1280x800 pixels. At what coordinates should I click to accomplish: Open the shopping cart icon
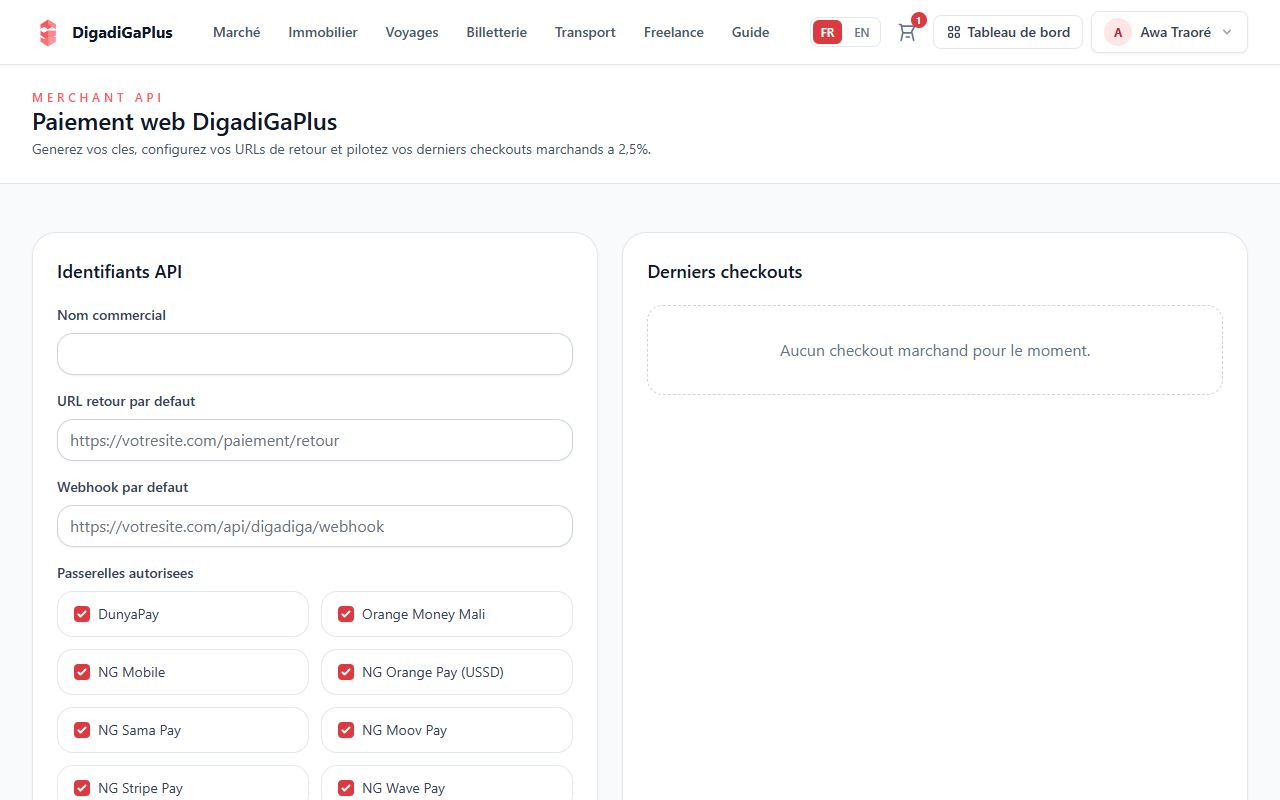pyautogui.click(x=907, y=32)
